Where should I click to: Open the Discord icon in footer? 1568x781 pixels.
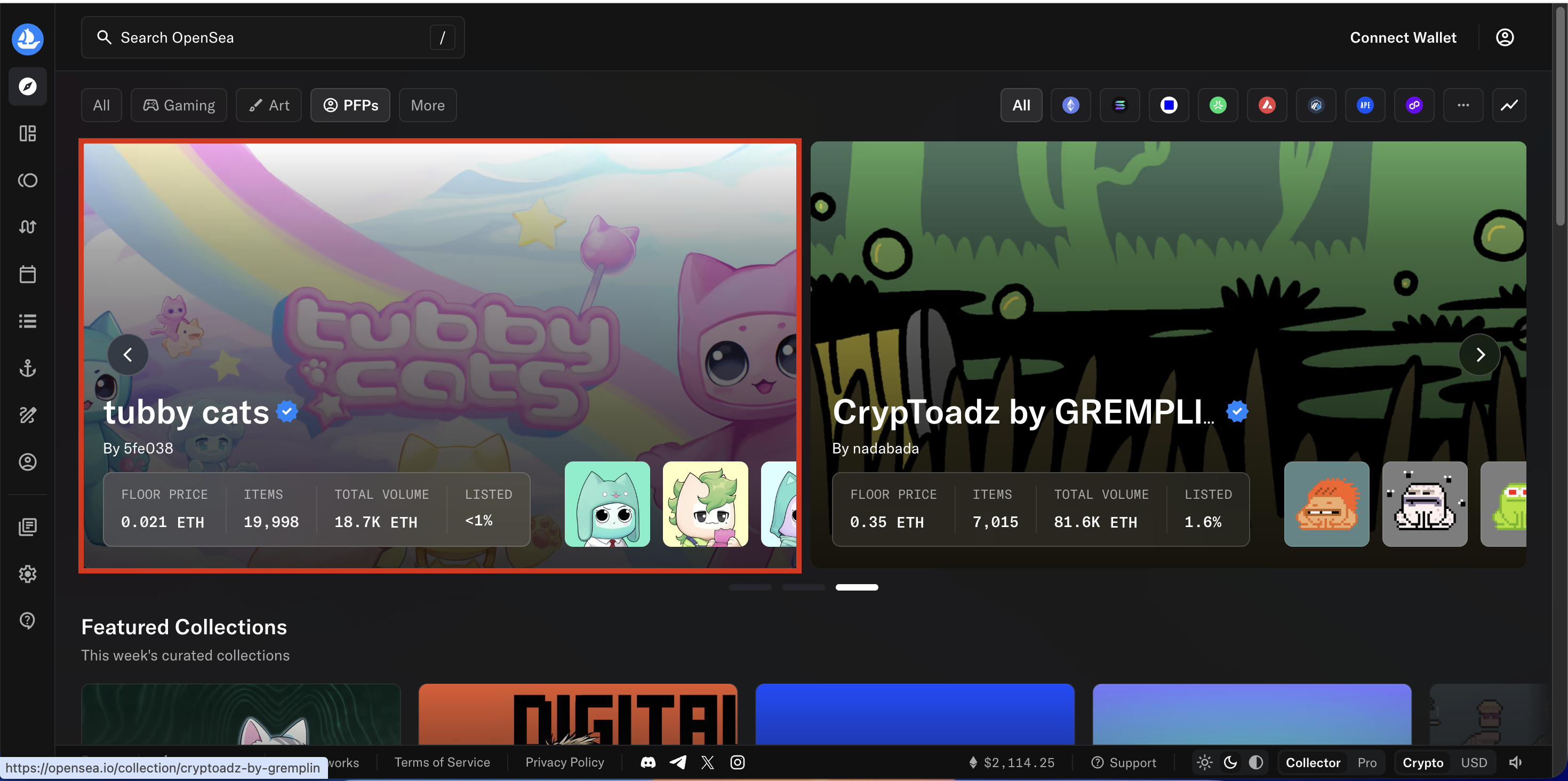point(648,762)
